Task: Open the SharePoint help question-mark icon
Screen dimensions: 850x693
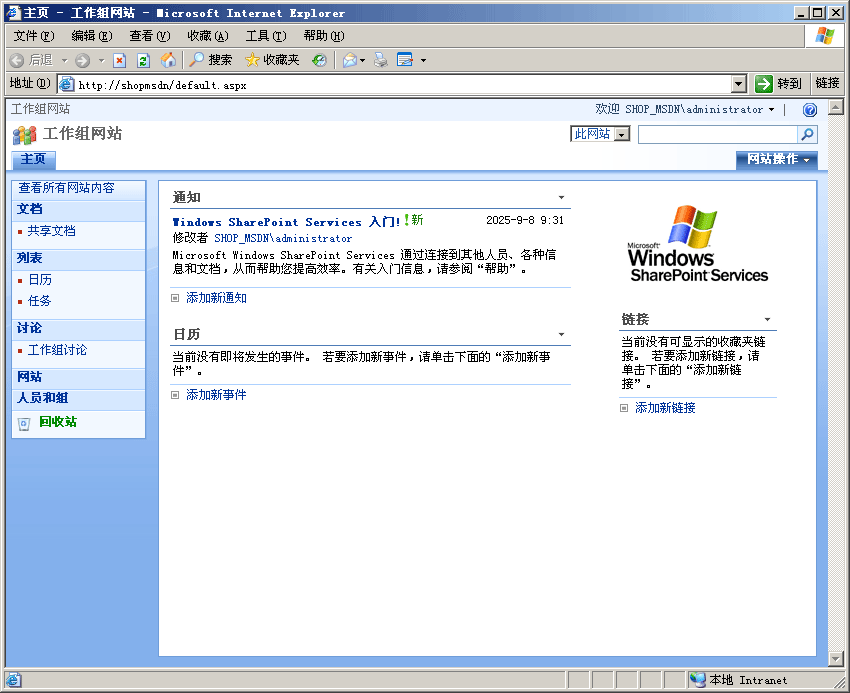Action: (x=810, y=110)
